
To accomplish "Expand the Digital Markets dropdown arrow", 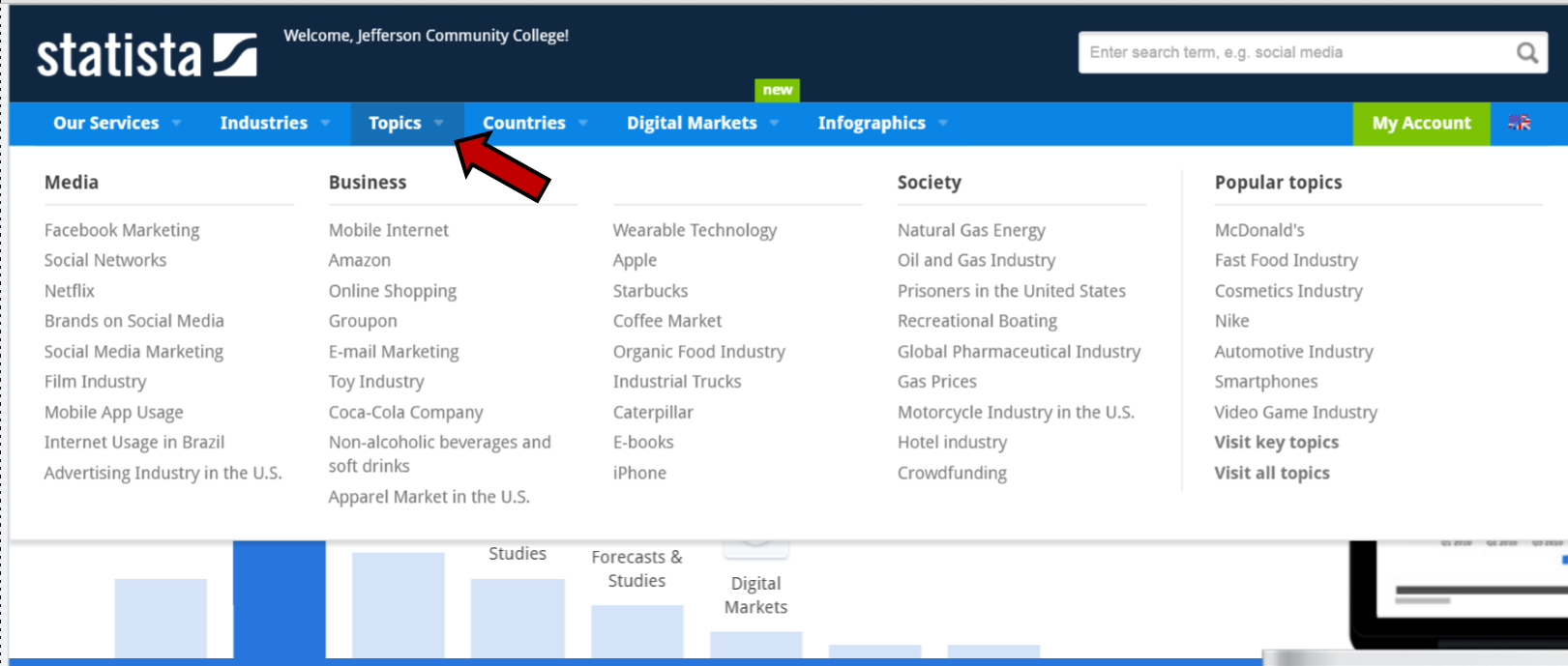I will 775,123.
